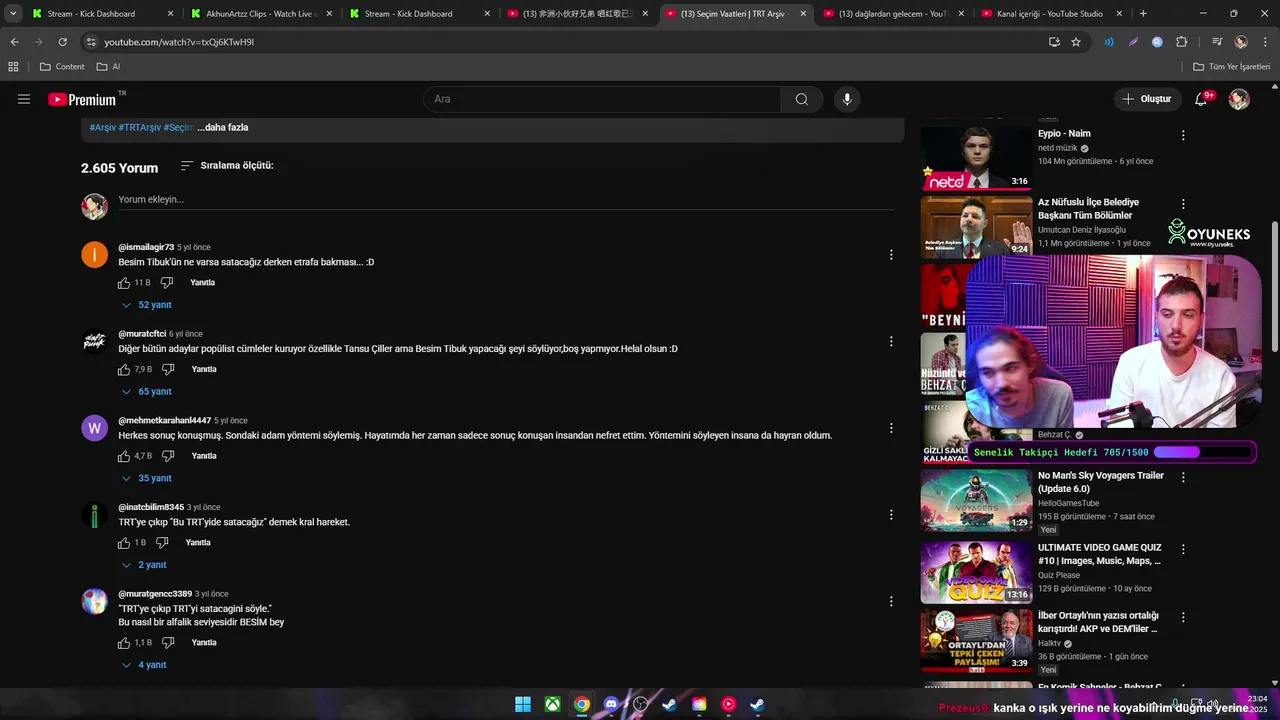This screenshot has width=1280, height=720.
Task: Open the AI bookmarks folder
Action: [109, 67]
